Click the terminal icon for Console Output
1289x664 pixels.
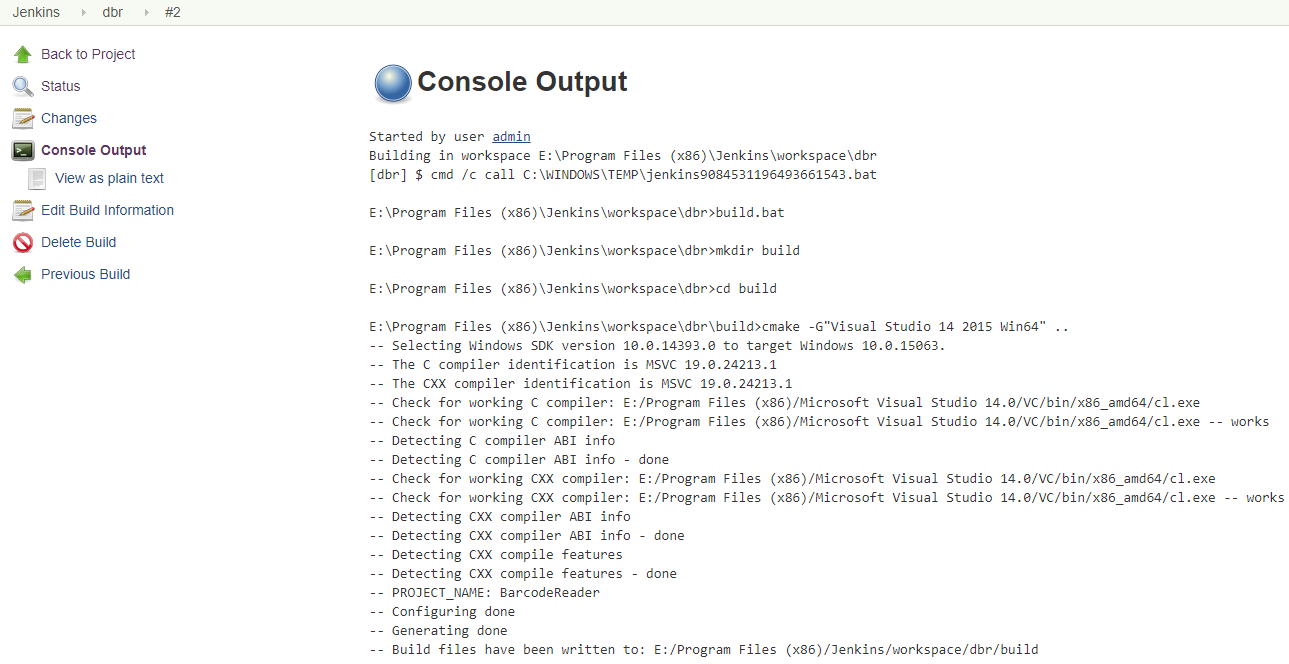(x=23, y=150)
